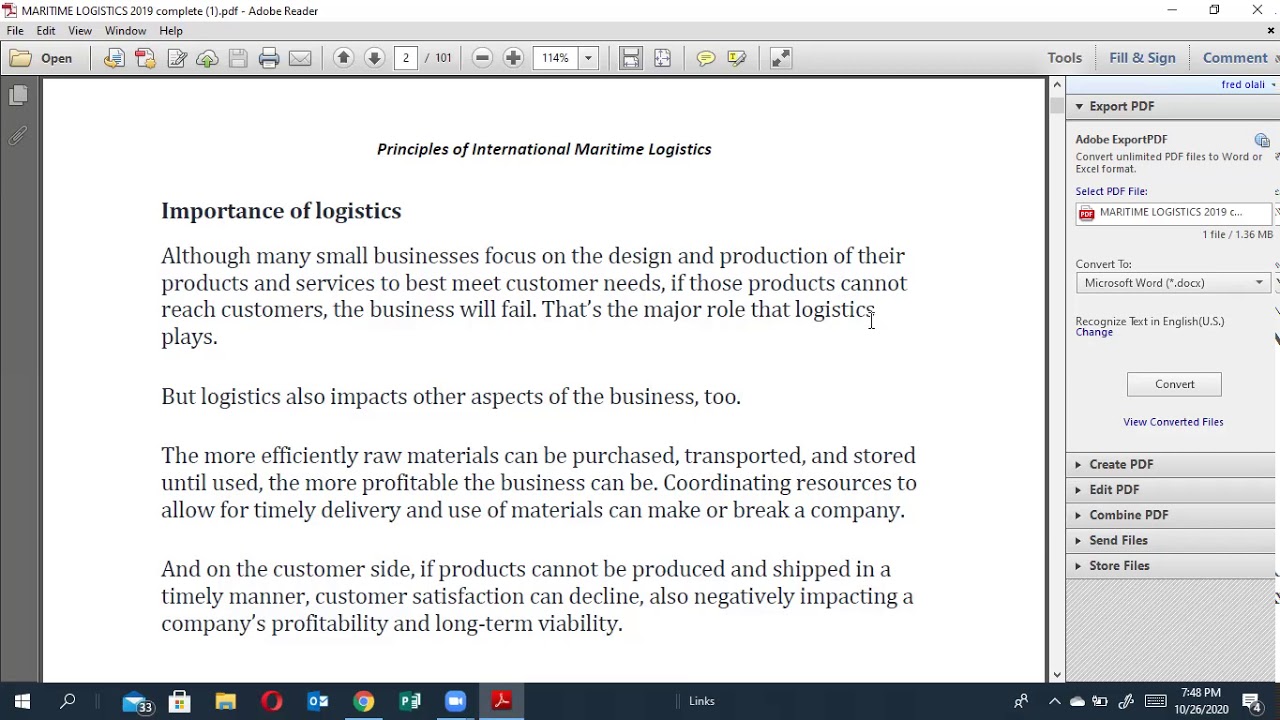1280x720 pixels.
Task: Click the email envelope icon
Action: pos(300,58)
